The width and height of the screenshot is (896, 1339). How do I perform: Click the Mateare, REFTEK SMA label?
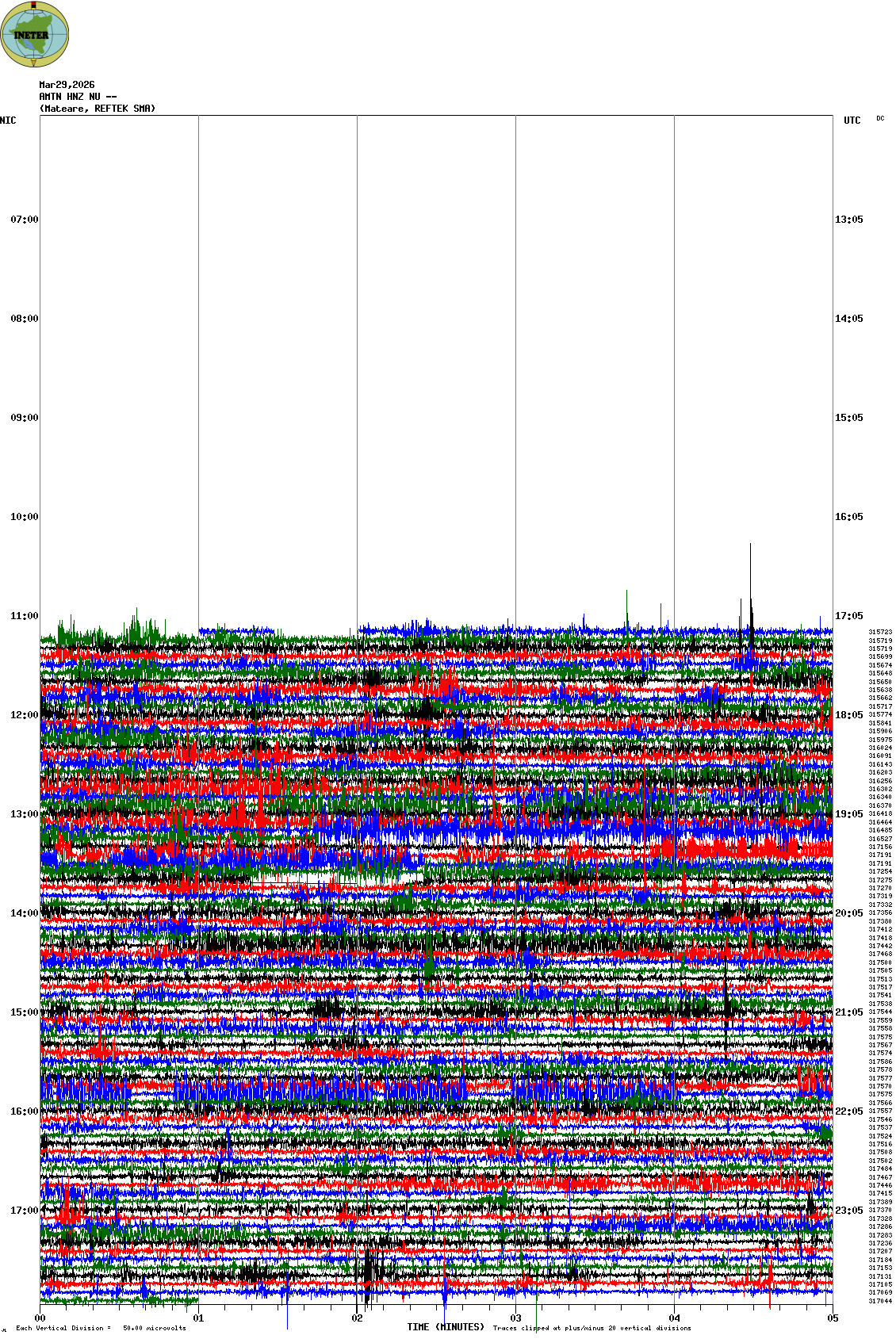tap(98, 109)
